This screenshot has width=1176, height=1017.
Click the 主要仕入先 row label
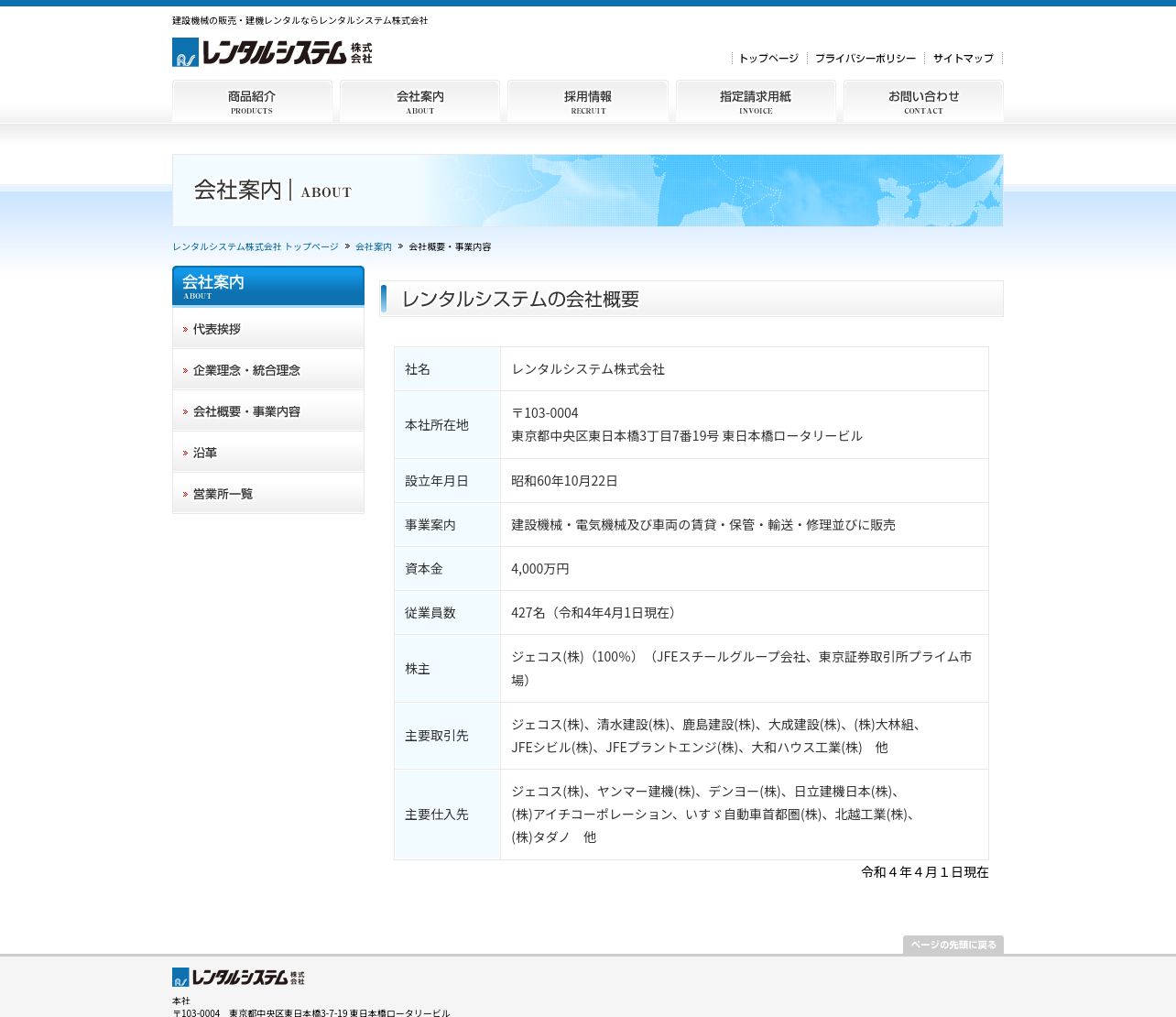click(437, 815)
